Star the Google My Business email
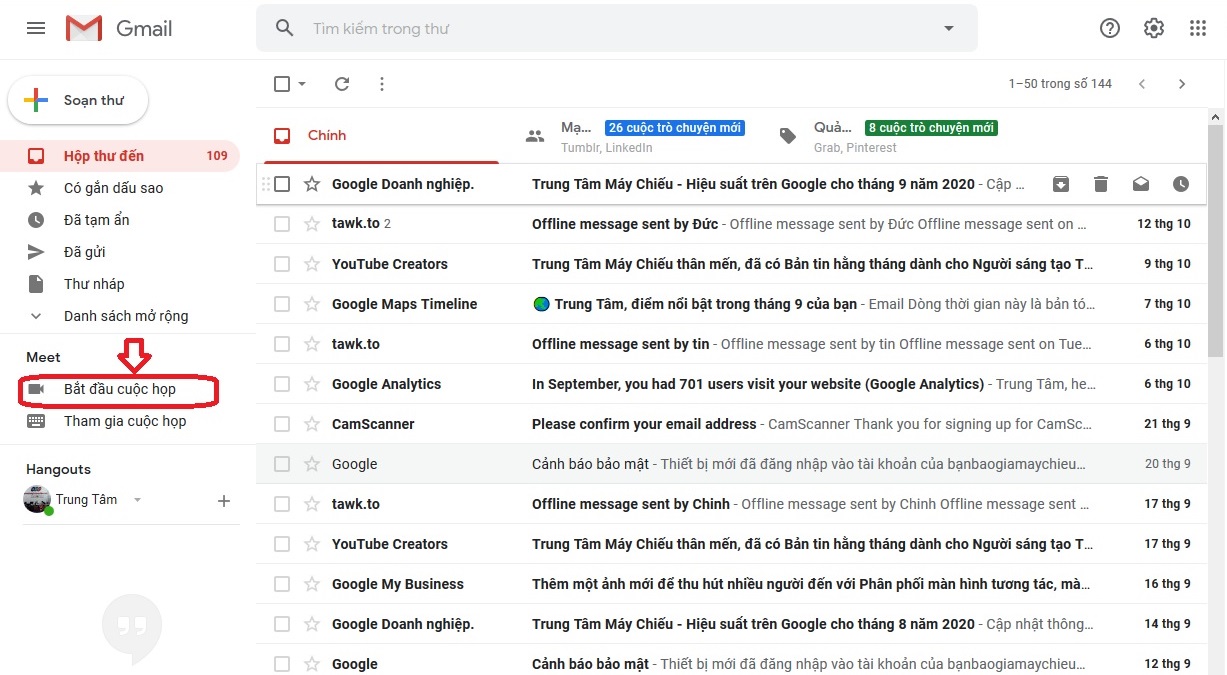Image resolution: width=1227 pixels, height=675 pixels. 312,584
